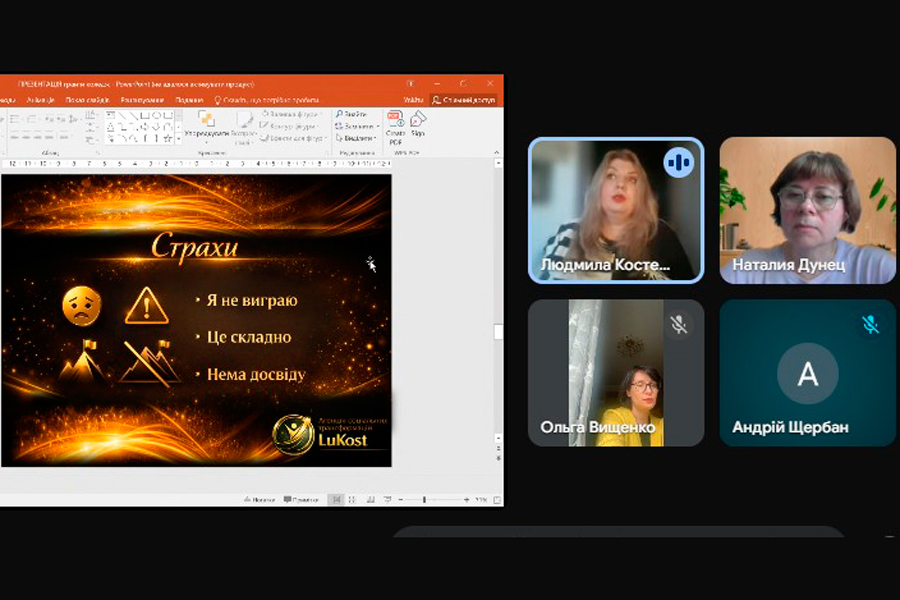Image resolution: width=900 pixels, height=600 pixels.
Task: Click the 'Tell me what you want to do' lightbulb
Action: point(218,100)
